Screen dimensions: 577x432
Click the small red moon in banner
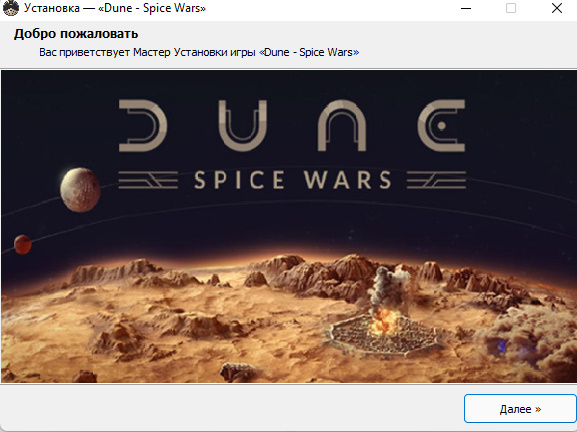pos(22,245)
